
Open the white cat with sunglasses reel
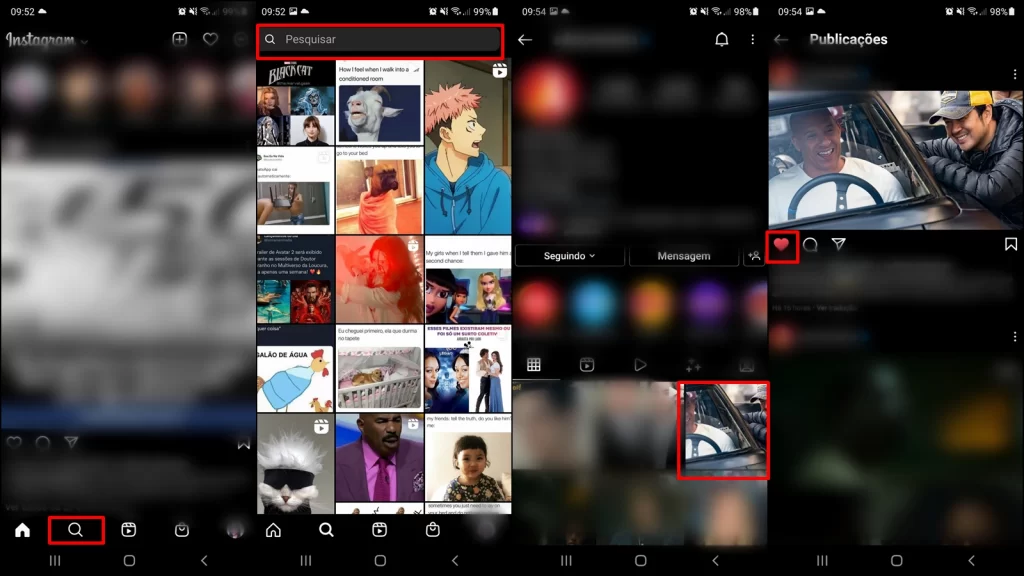[296, 464]
